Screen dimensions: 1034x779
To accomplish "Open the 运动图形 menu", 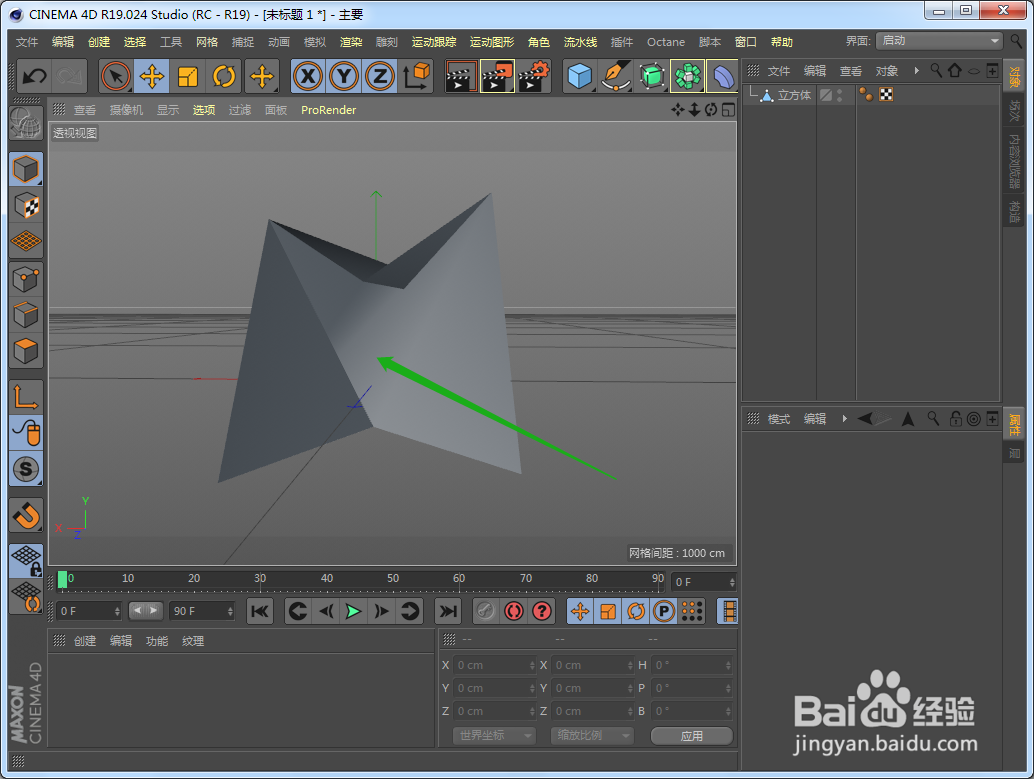I will (x=492, y=42).
